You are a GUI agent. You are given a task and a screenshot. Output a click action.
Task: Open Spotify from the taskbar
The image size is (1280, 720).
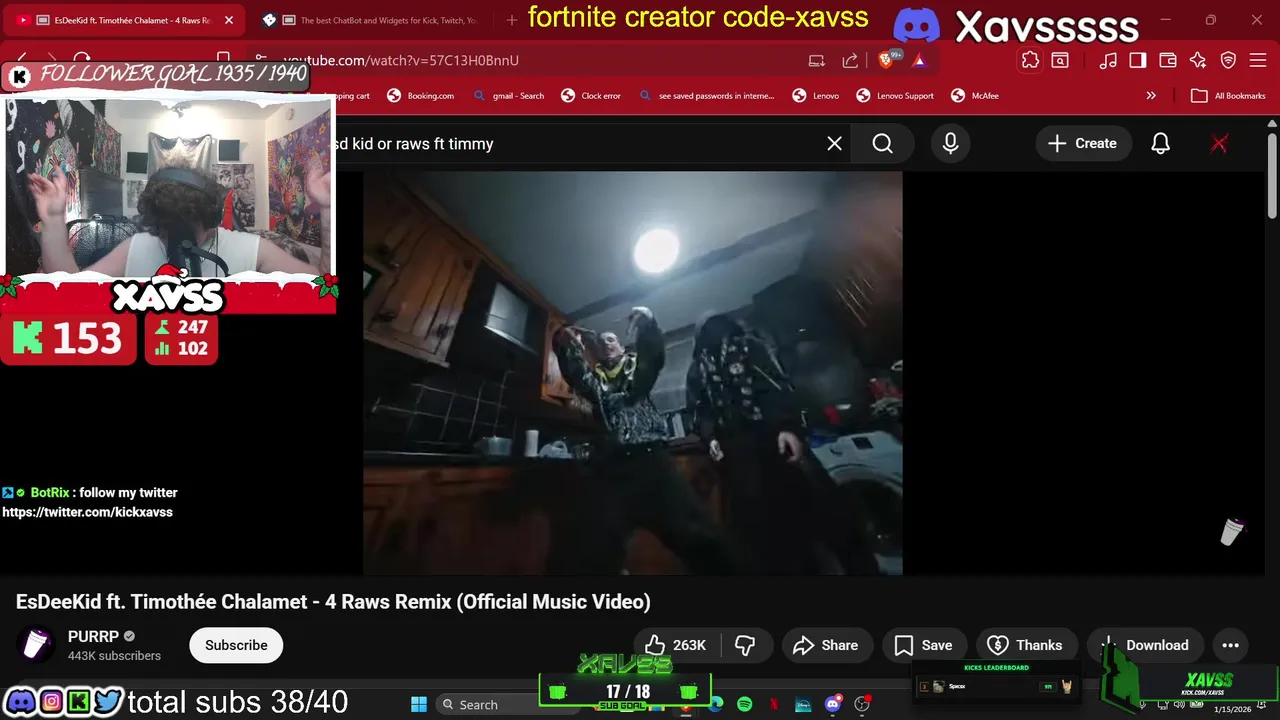pyautogui.click(x=744, y=705)
